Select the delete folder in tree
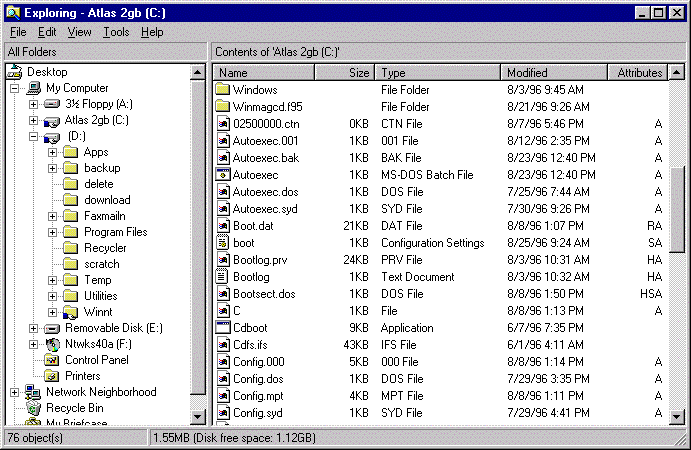This screenshot has width=691, height=450. (99, 184)
